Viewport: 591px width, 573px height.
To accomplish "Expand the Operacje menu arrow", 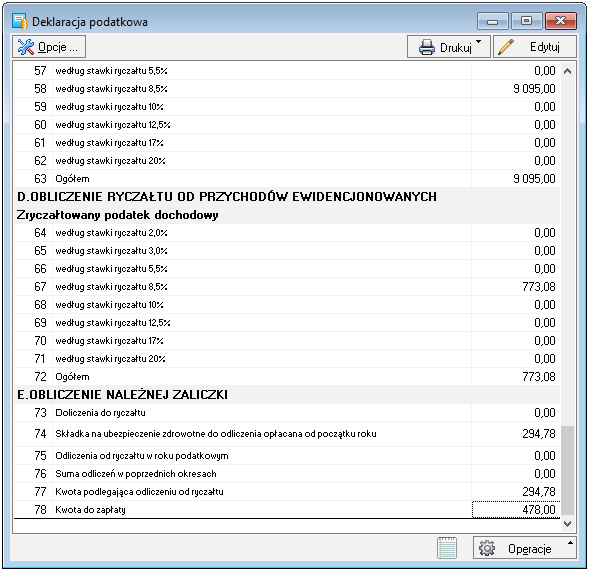I will click(x=570, y=543).
